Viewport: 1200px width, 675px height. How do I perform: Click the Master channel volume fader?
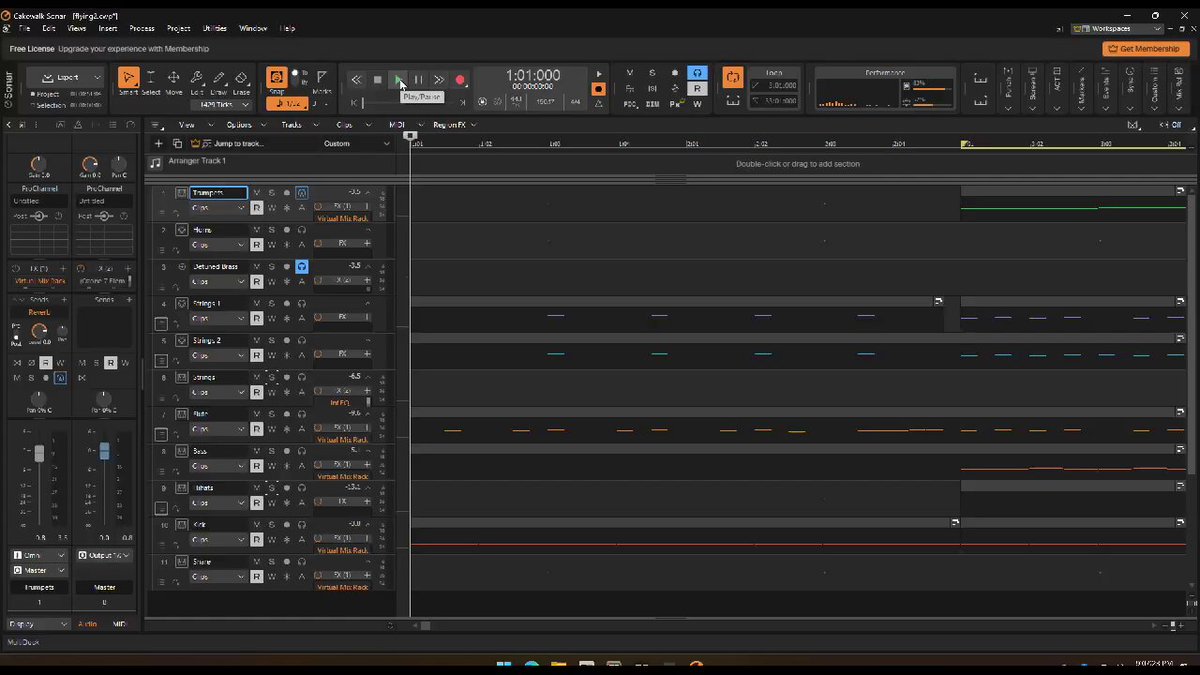point(104,451)
